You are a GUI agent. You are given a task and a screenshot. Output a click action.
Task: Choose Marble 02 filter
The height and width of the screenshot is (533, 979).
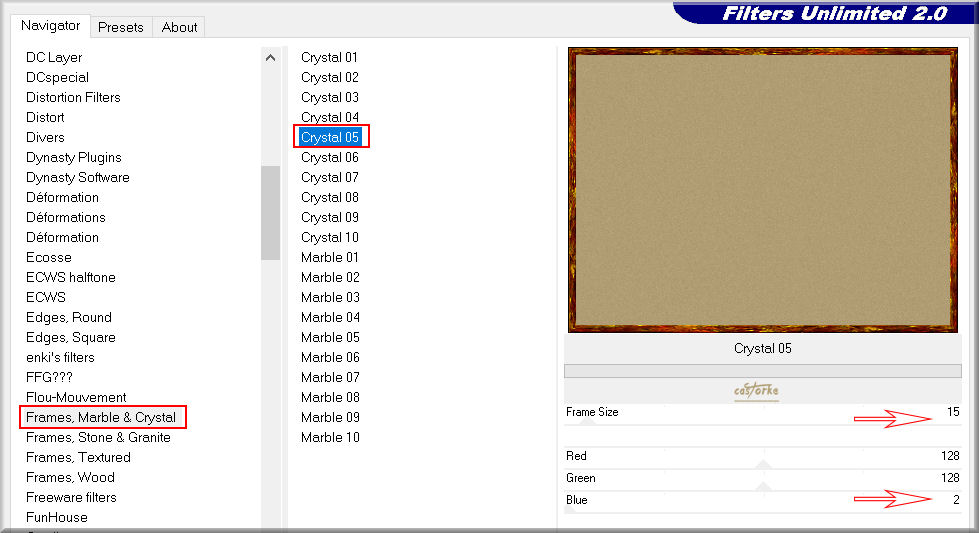click(x=330, y=277)
